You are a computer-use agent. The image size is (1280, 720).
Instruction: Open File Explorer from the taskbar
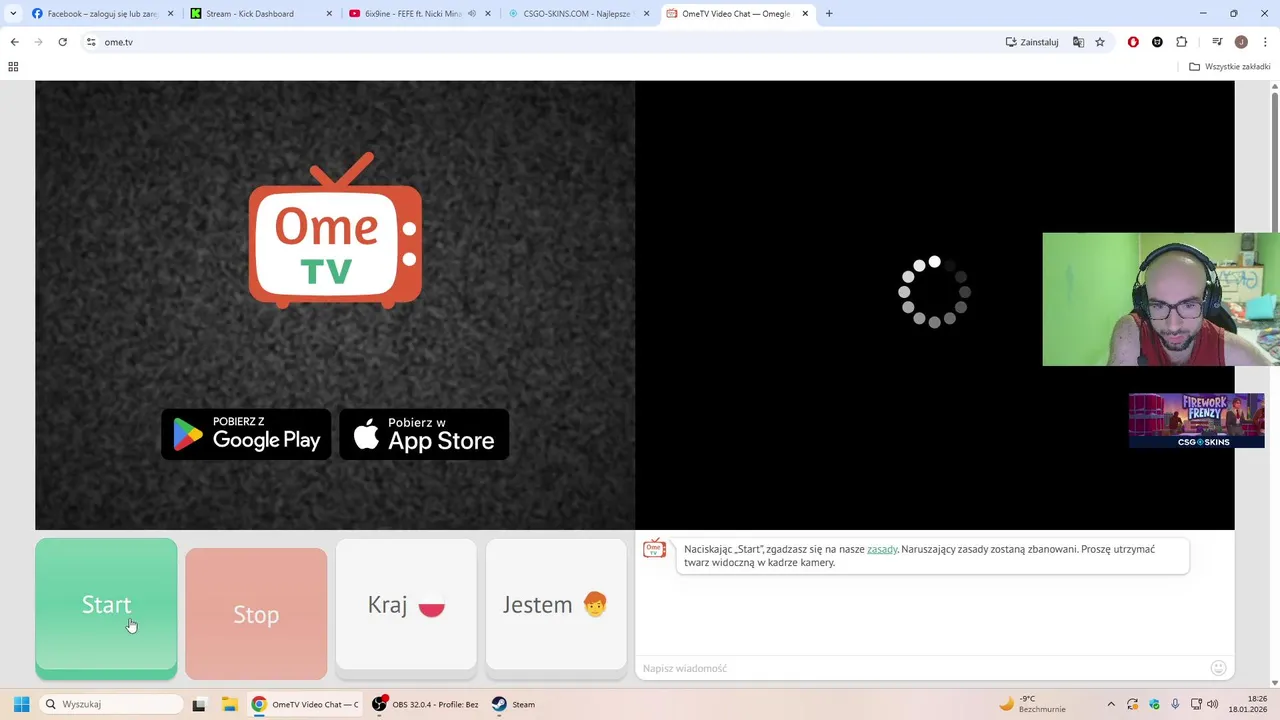pyautogui.click(x=228, y=704)
